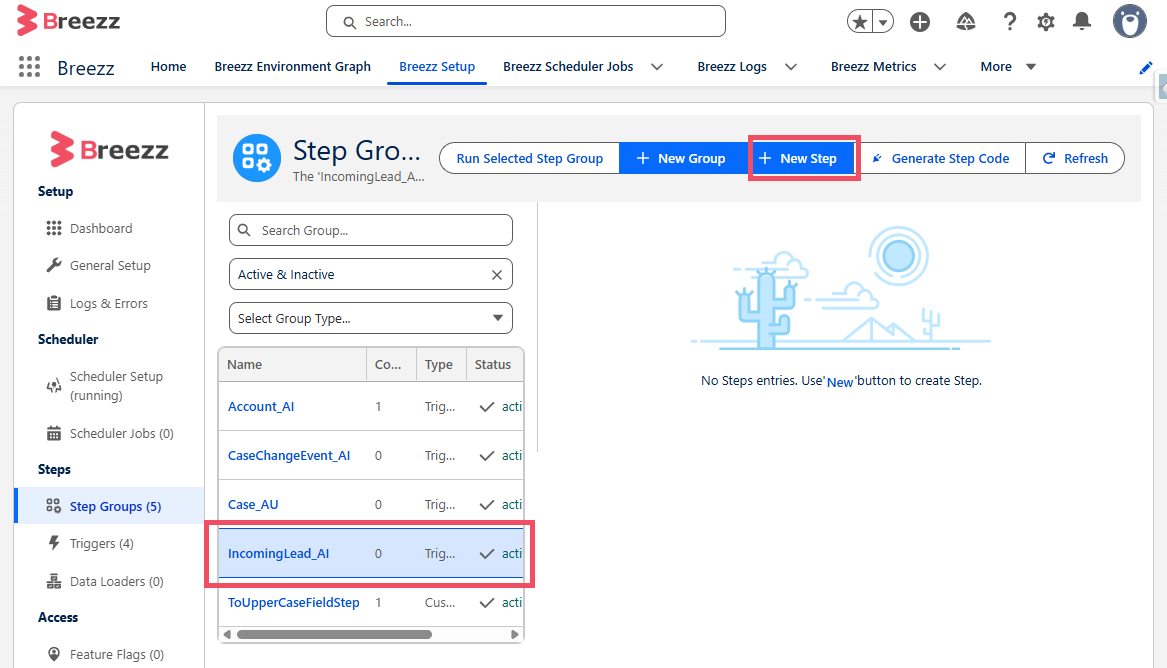Open the Trailhead guidance icon

[x=965, y=22]
